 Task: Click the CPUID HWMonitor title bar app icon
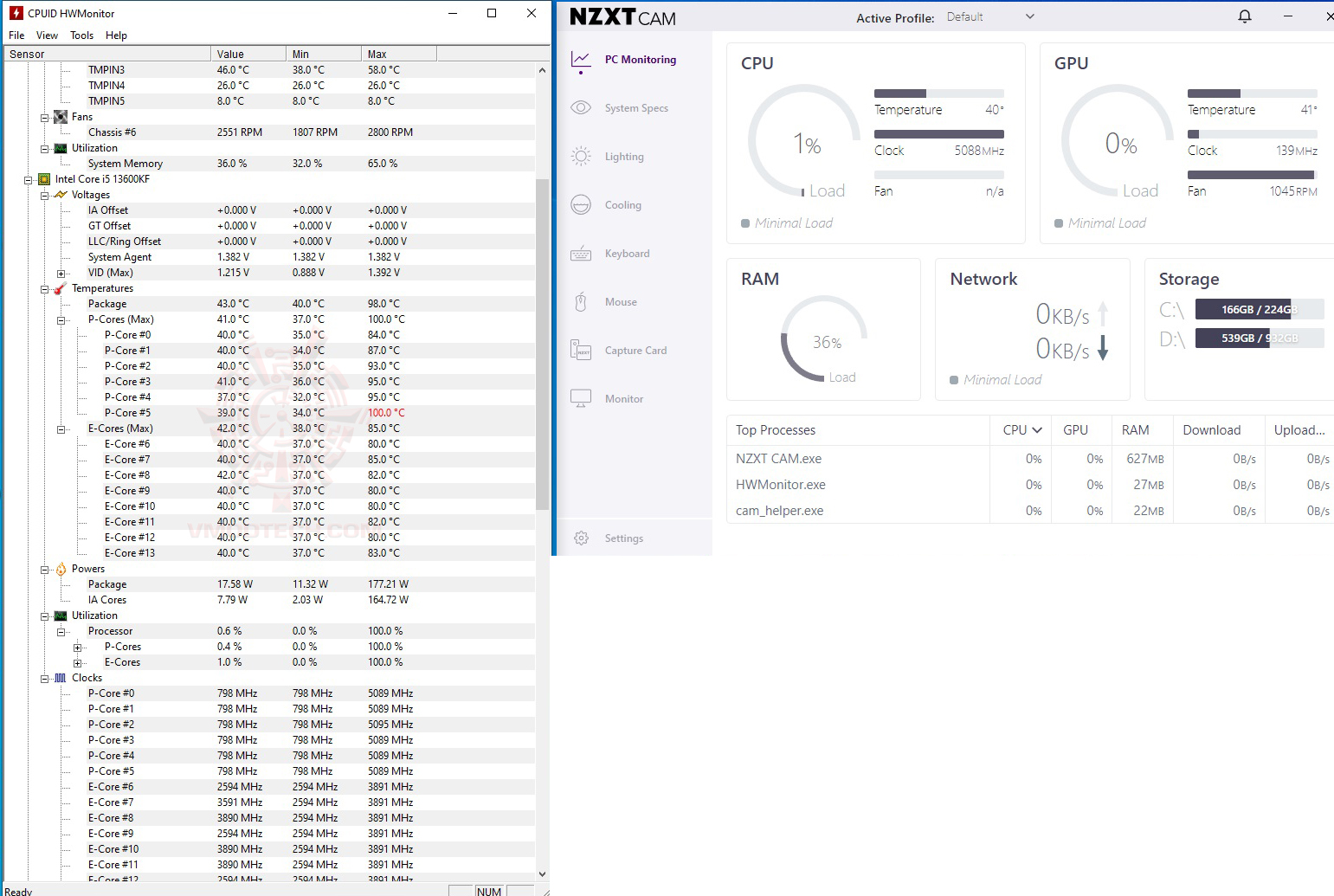pyautogui.click(x=16, y=13)
